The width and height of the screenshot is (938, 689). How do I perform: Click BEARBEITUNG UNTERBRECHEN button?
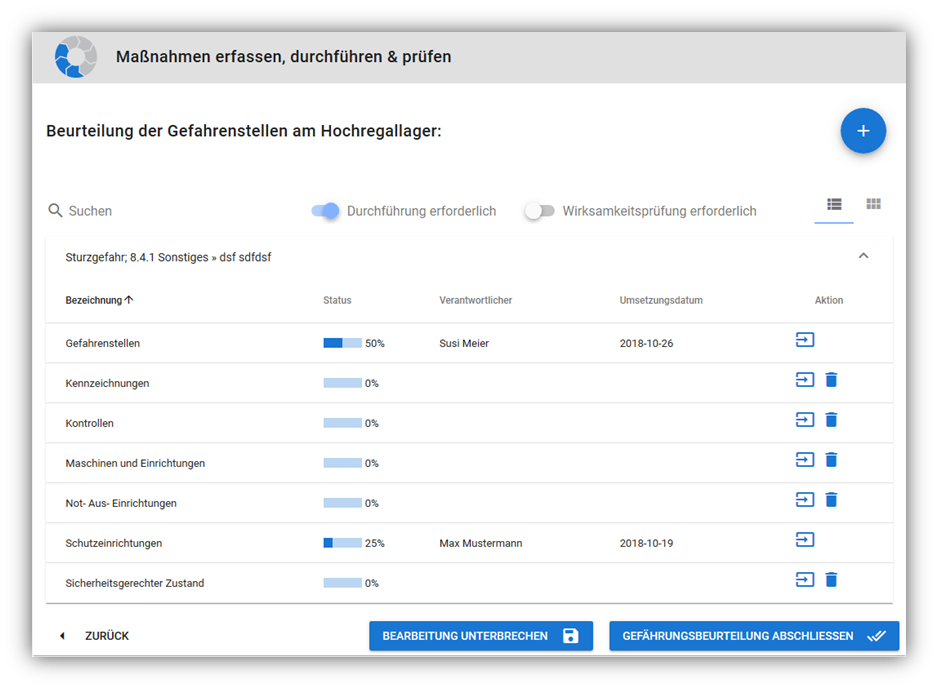tap(481, 636)
